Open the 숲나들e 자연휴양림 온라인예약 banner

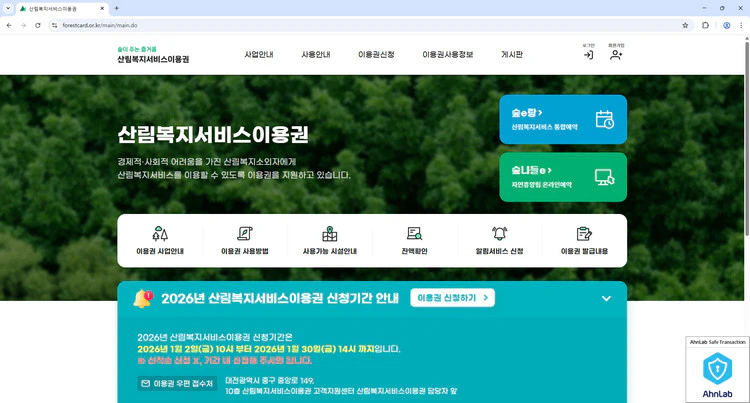(x=563, y=177)
